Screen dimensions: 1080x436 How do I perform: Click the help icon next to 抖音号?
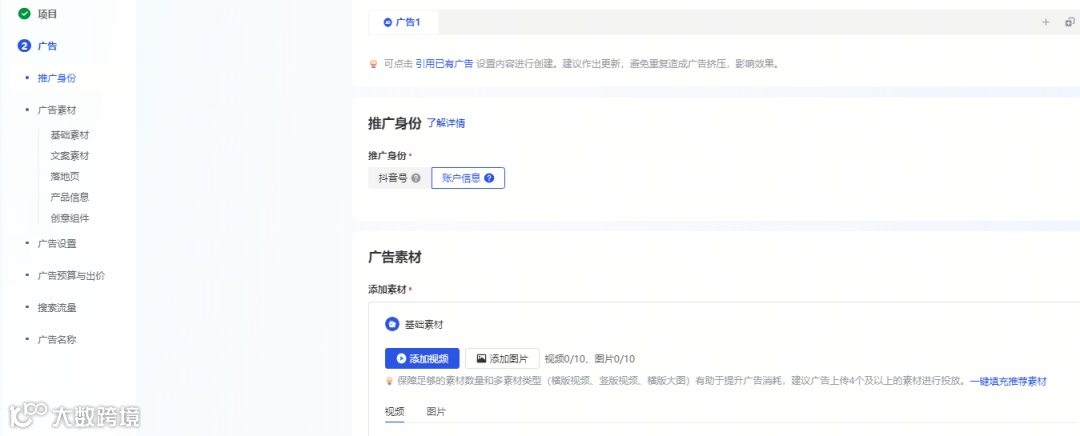click(415, 178)
